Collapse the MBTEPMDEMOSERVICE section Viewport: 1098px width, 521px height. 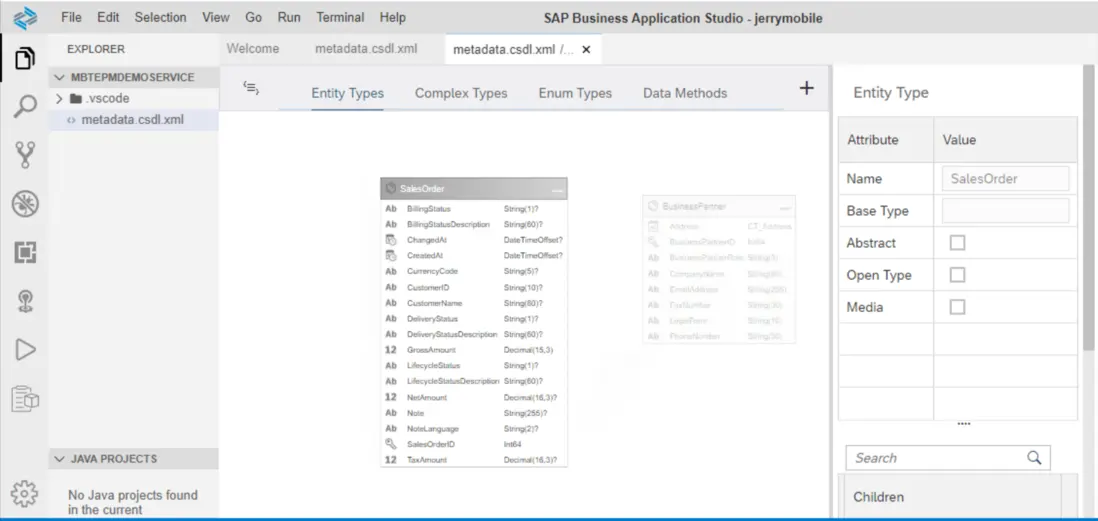[x=61, y=77]
